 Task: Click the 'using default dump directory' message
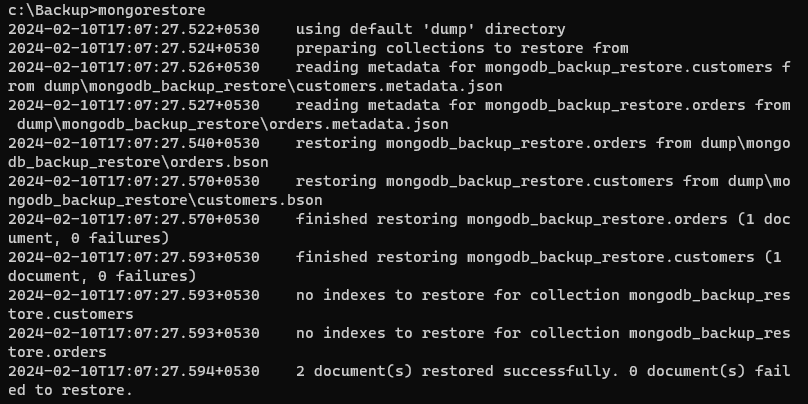(x=430, y=29)
